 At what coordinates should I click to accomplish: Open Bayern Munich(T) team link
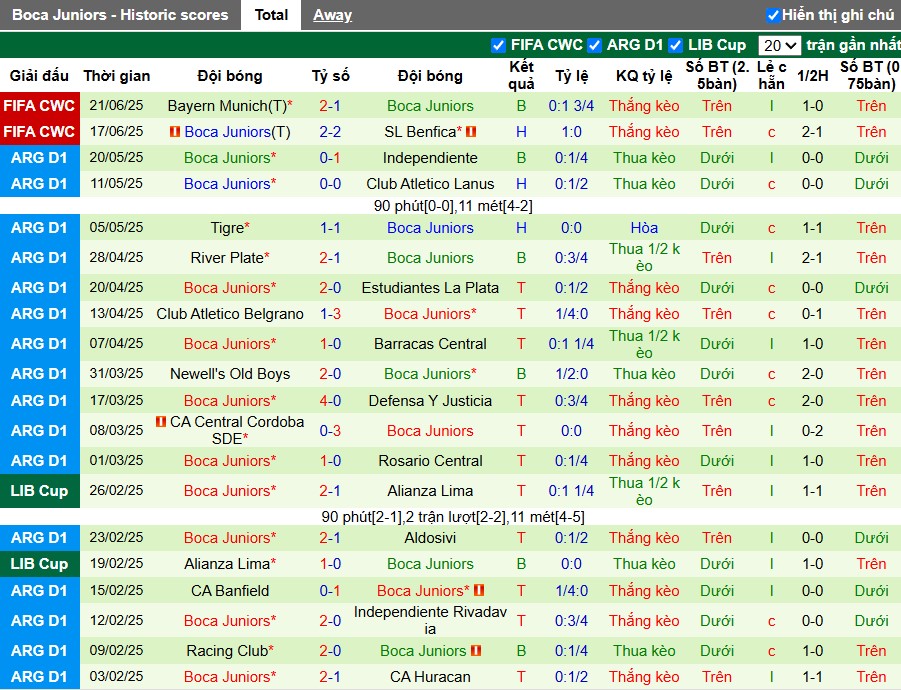(x=227, y=106)
